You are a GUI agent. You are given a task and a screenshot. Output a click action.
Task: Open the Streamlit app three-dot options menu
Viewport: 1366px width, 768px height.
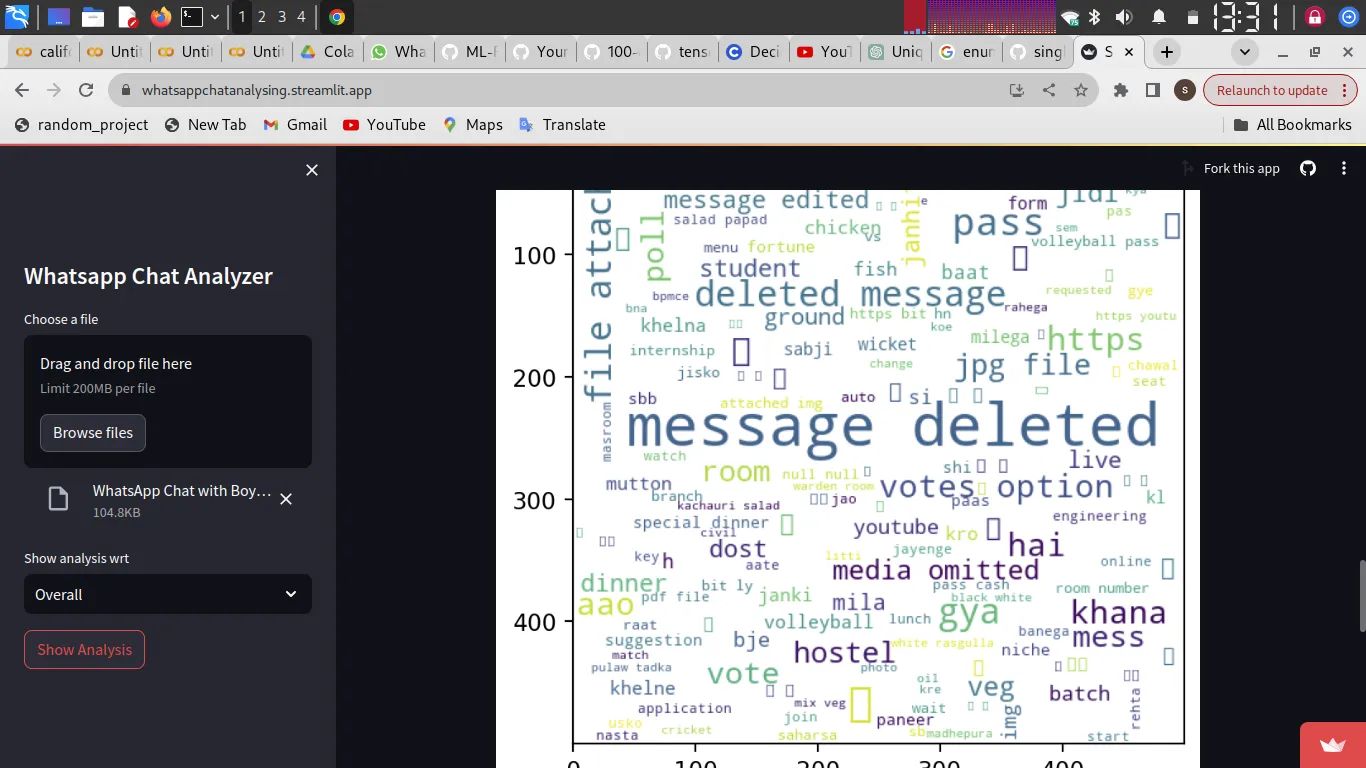[x=1344, y=168]
